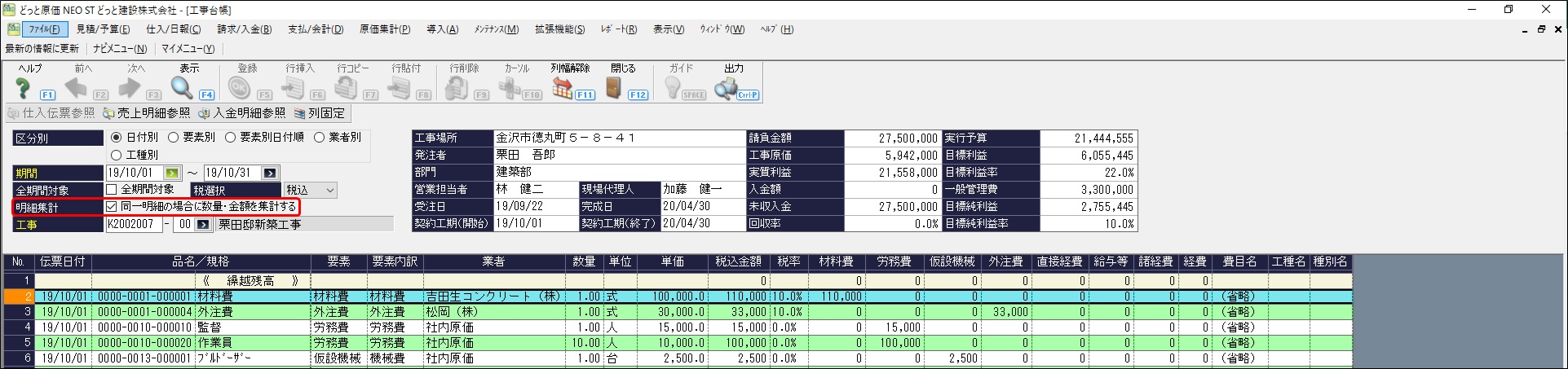
Task: Click the 列幅解除 toolbar icon
Action: pyautogui.click(x=563, y=87)
